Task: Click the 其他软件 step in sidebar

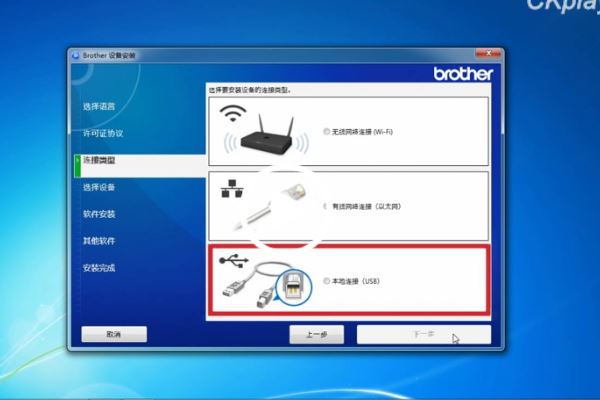Action: coord(99,241)
